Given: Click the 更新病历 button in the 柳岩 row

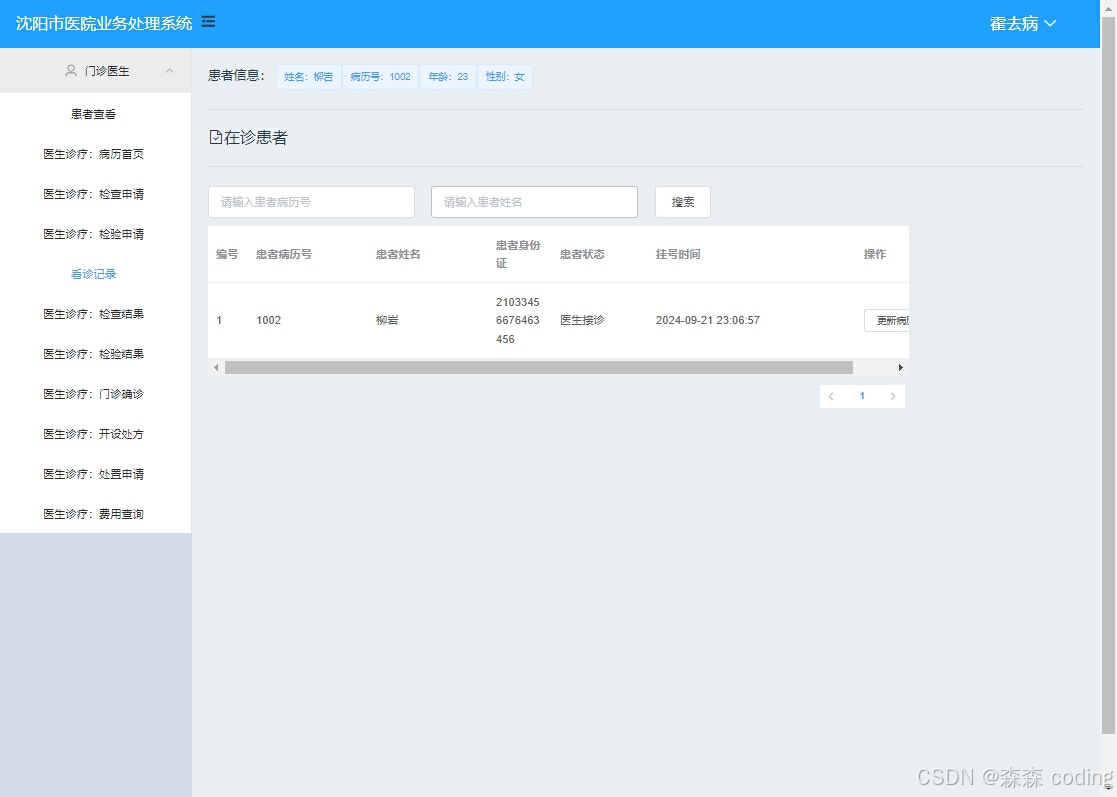Looking at the screenshot, I should [887, 321].
